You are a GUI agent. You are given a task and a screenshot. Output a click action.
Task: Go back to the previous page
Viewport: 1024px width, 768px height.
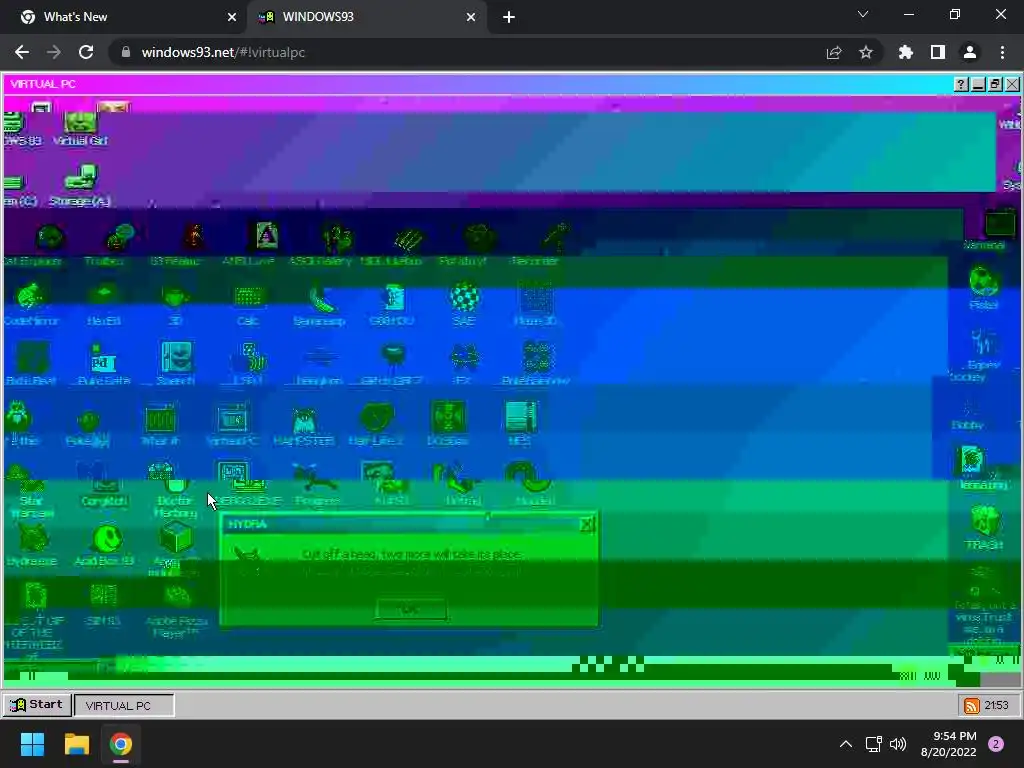click(x=22, y=52)
